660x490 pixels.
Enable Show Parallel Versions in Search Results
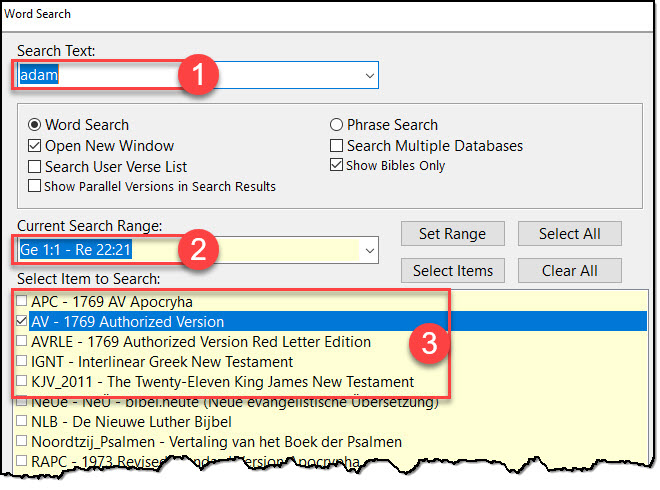coord(35,186)
